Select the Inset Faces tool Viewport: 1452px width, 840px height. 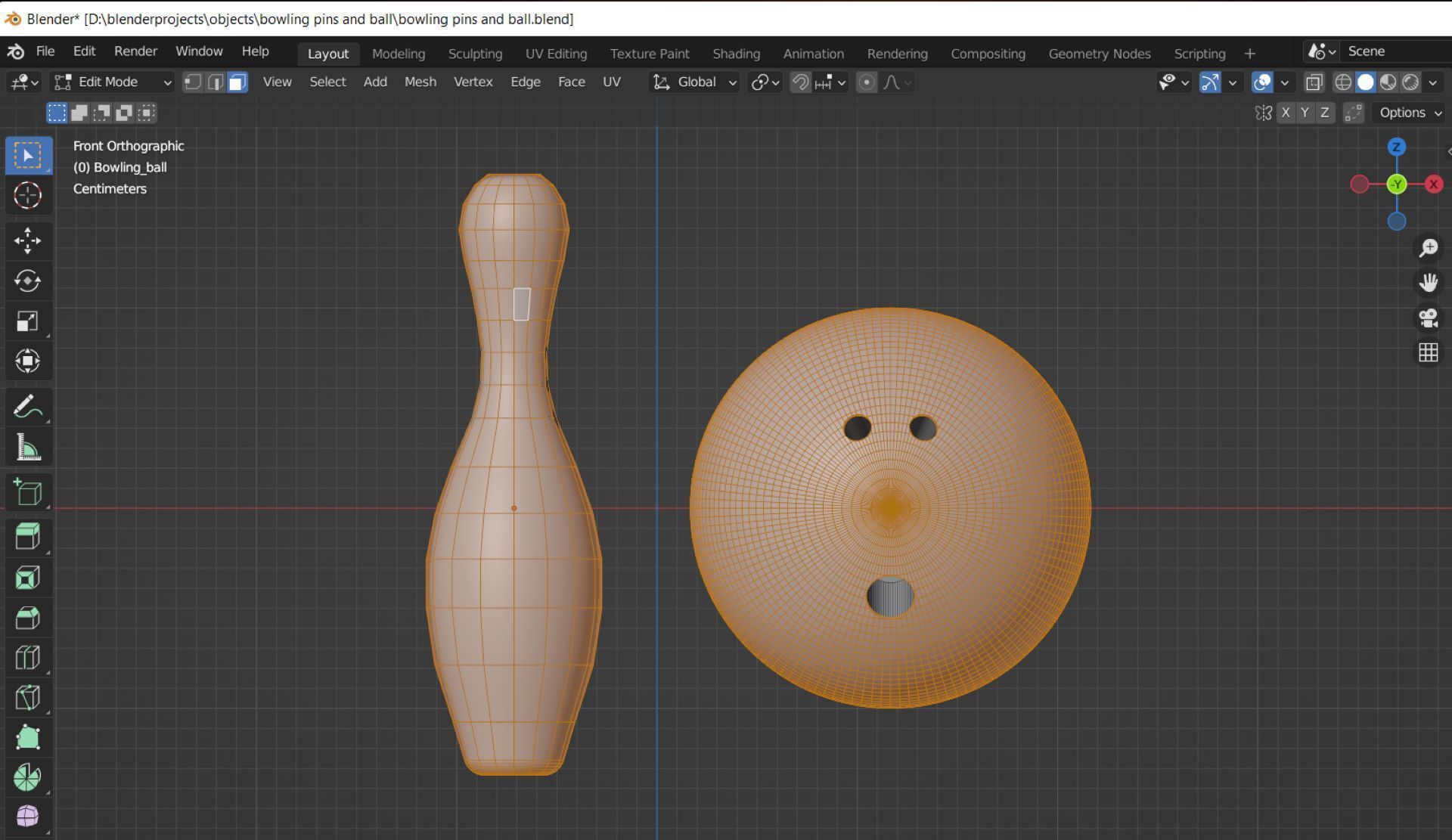28,578
